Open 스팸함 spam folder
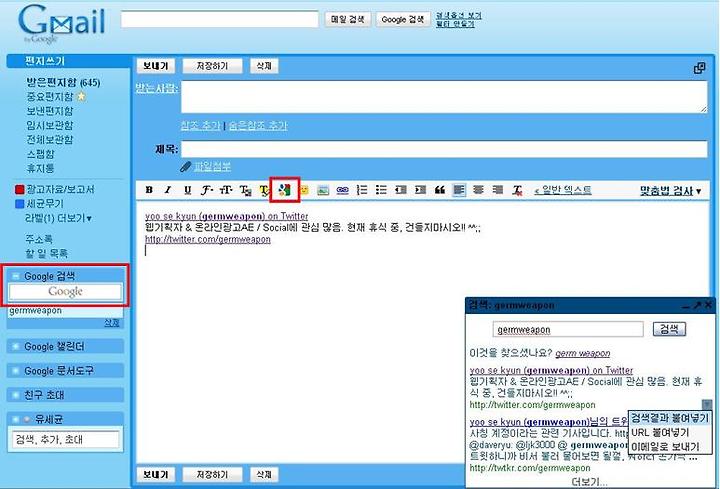The width and height of the screenshot is (720, 489). pos(40,154)
